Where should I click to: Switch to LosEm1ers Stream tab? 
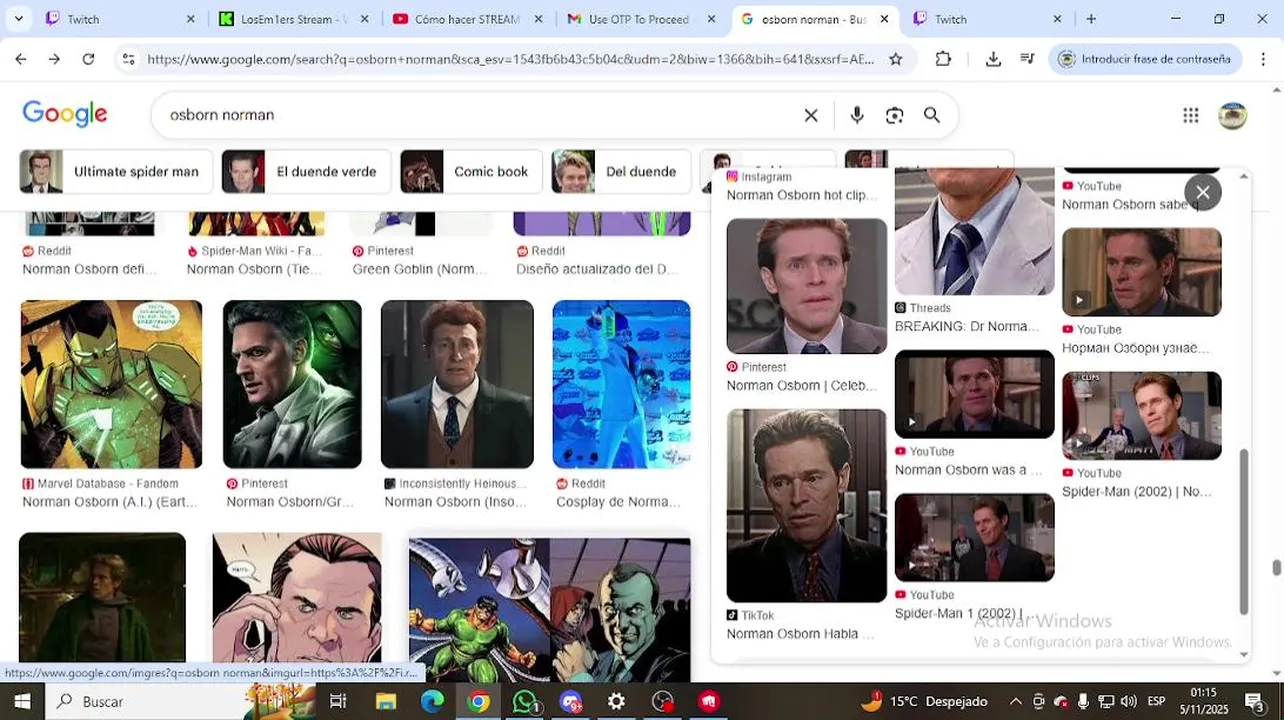pyautogui.click(x=294, y=19)
